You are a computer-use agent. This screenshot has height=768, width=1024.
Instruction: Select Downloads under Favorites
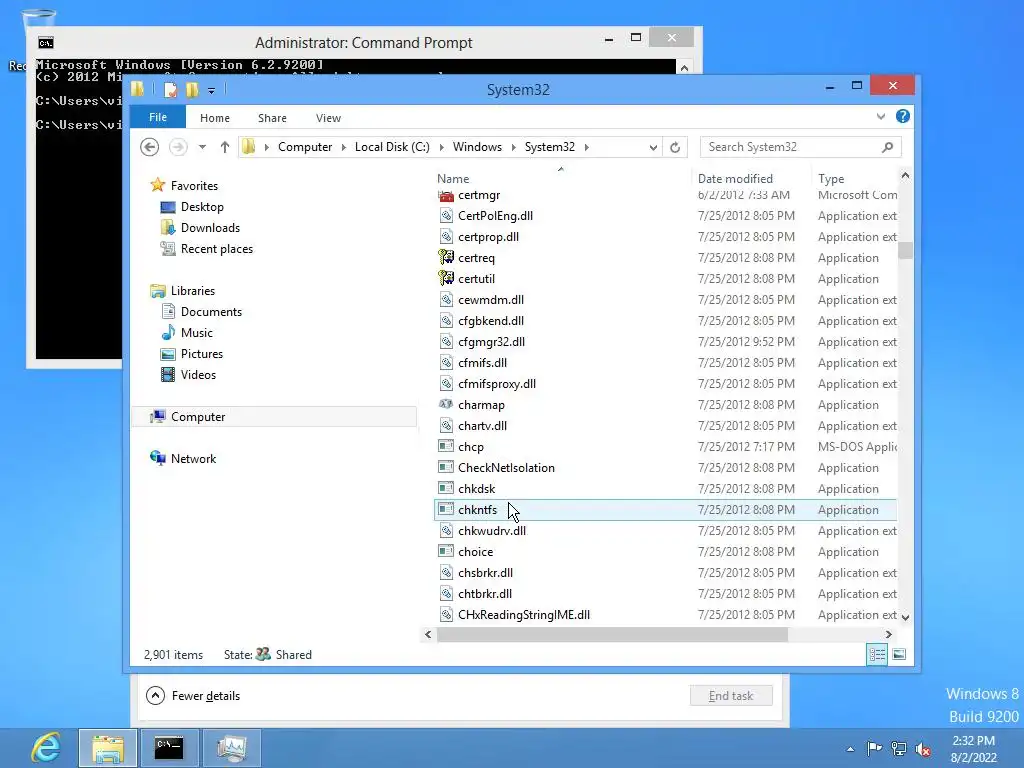[x=200, y=227]
